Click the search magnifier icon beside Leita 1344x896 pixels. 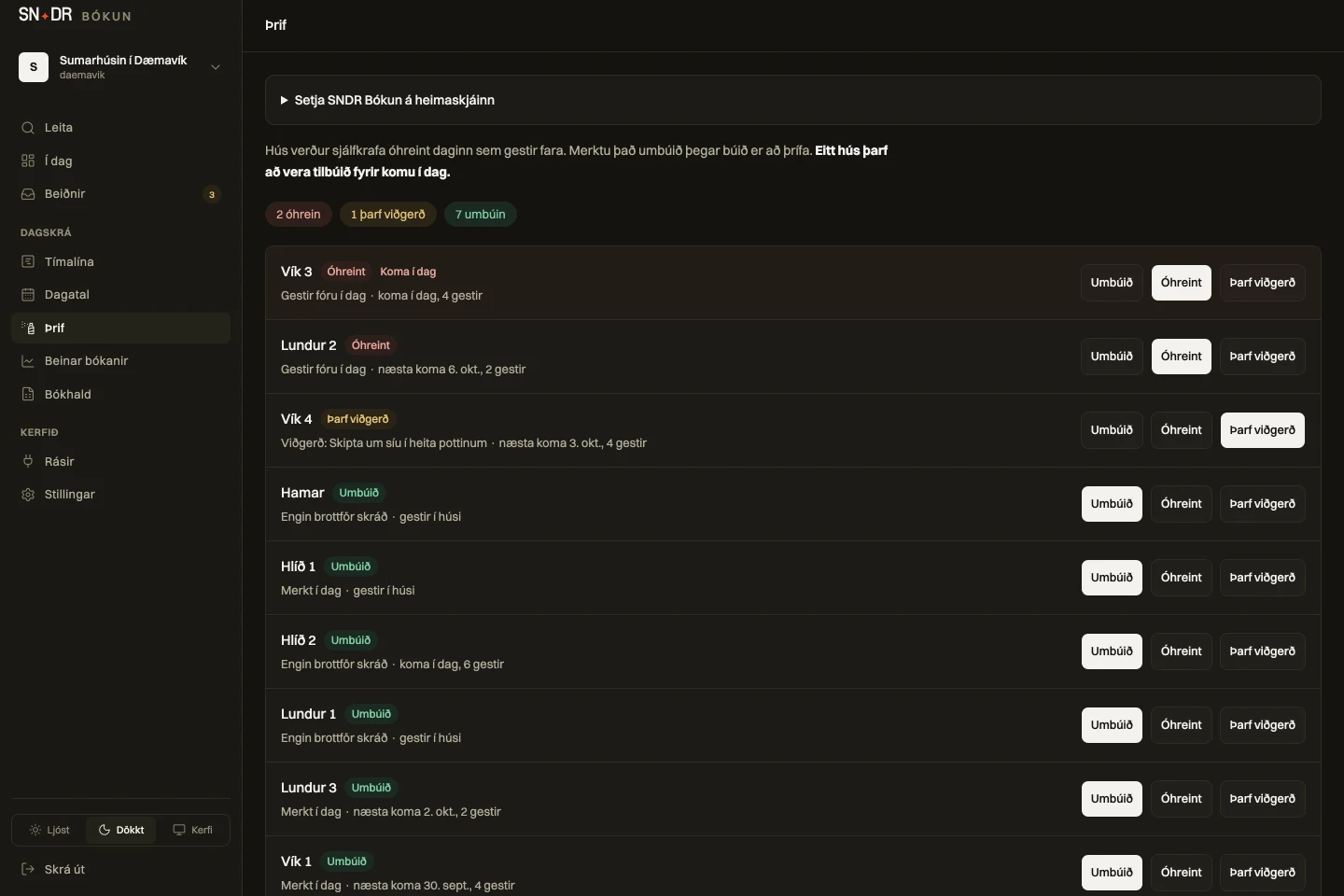(x=28, y=128)
